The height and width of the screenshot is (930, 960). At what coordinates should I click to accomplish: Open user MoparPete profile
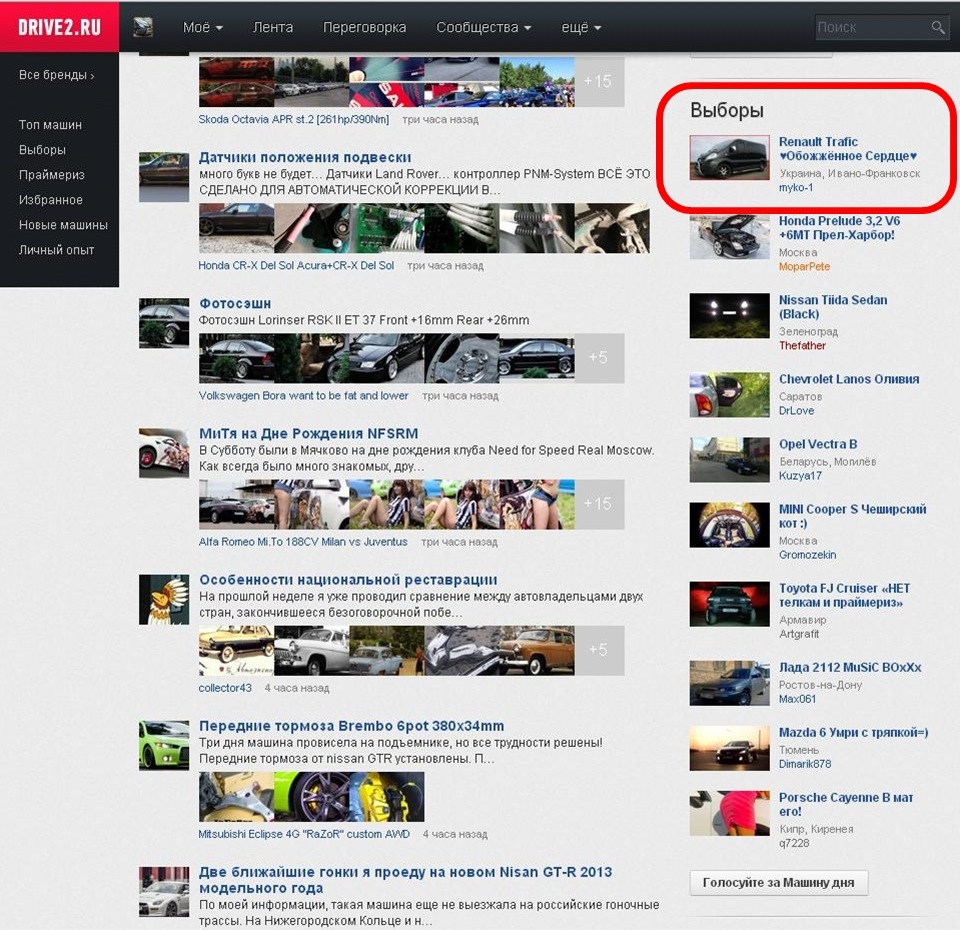click(x=804, y=267)
